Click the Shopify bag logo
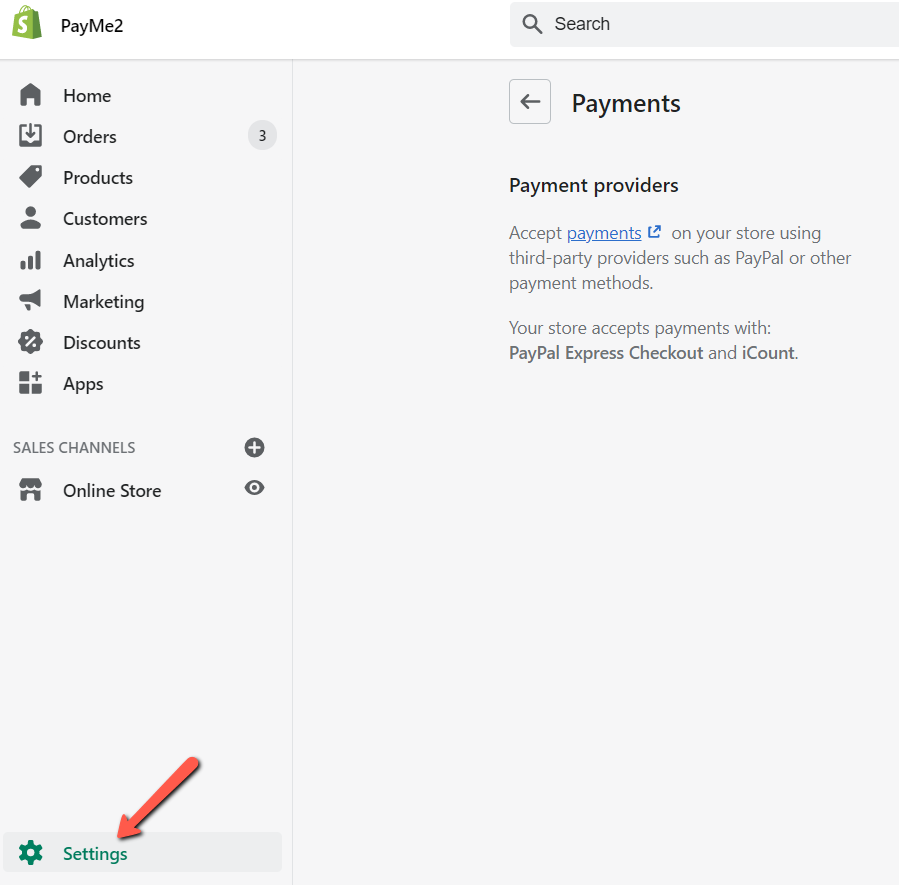The height and width of the screenshot is (885, 899). pyautogui.click(x=27, y=24)
